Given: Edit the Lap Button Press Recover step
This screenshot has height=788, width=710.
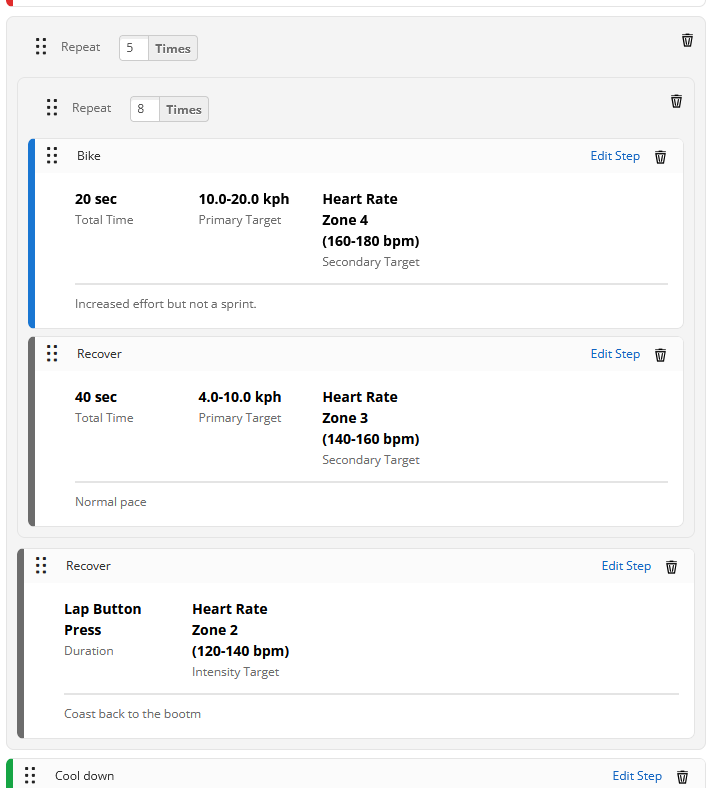Looking at the screenshot, I should [x=625, y=566].
